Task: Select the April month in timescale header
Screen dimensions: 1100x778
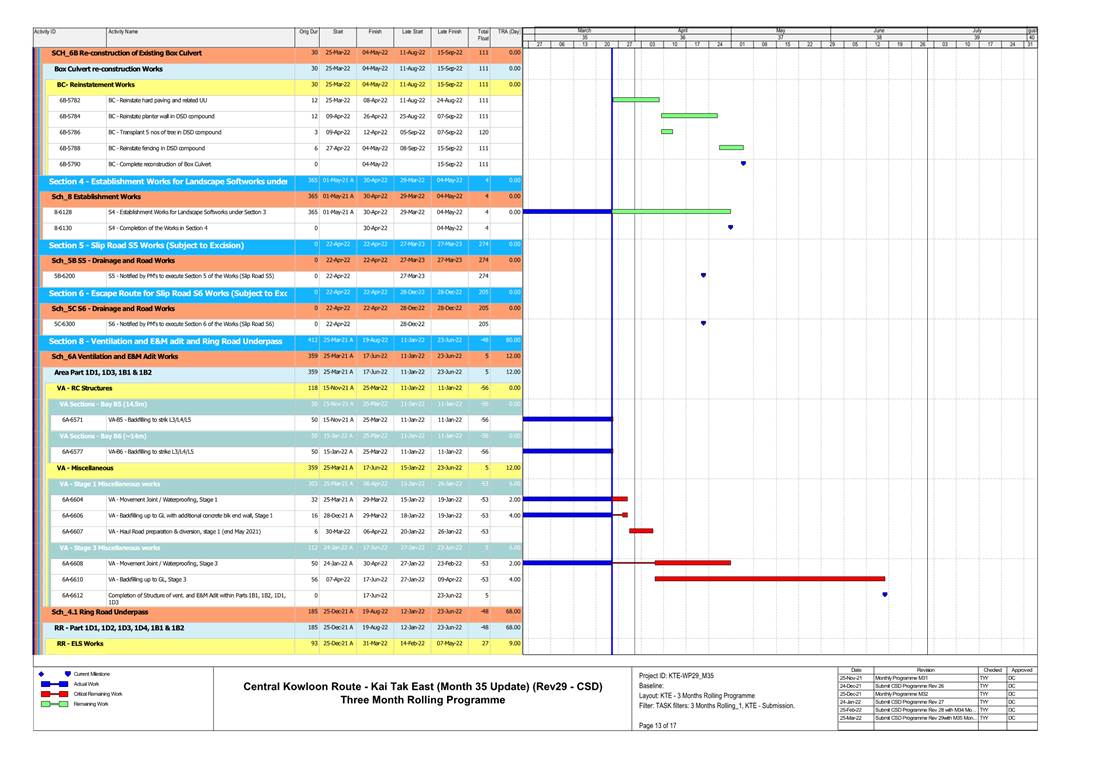Action: (682, 31)
